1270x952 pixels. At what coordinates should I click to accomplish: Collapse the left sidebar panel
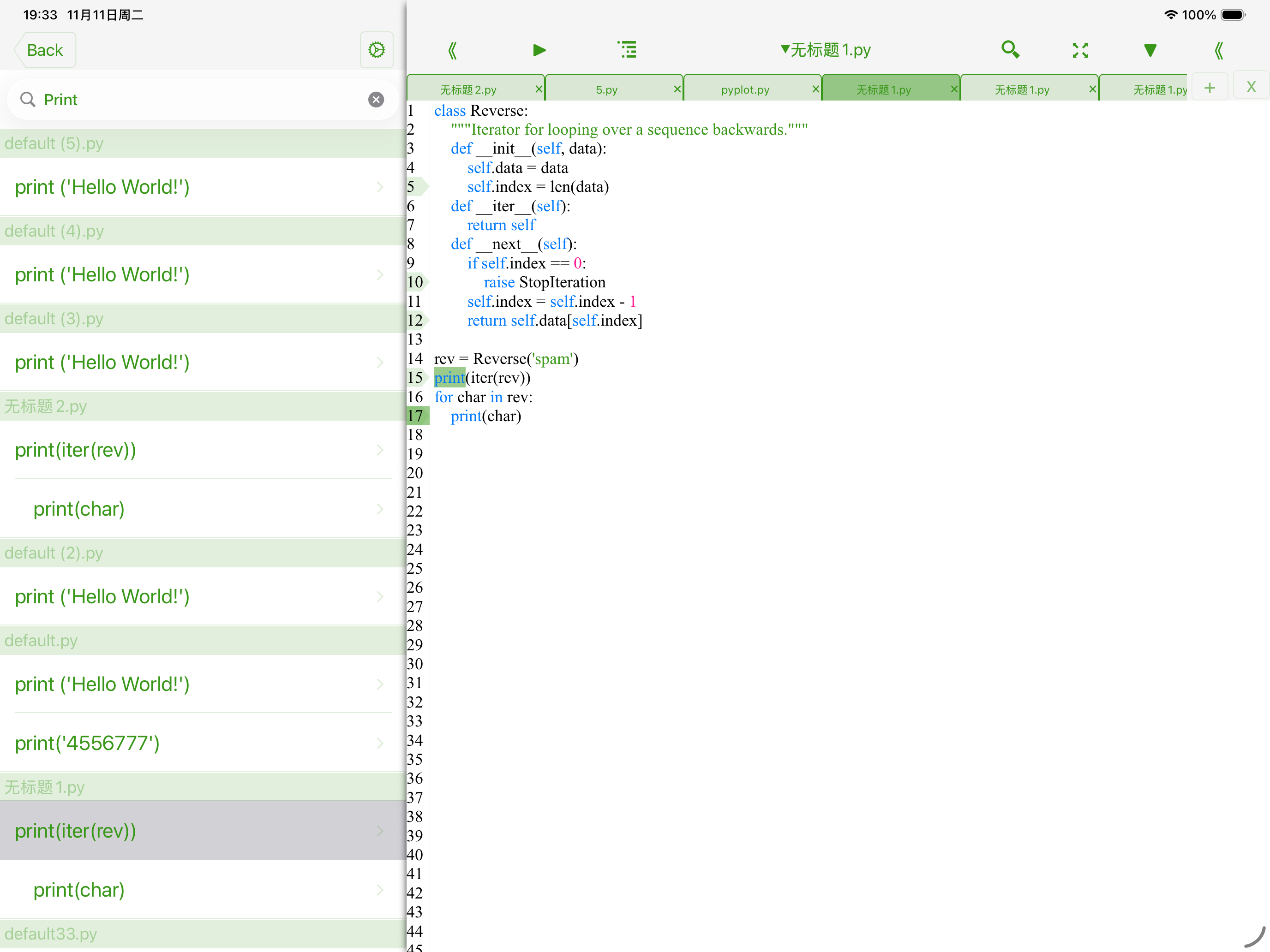[452, 50]
